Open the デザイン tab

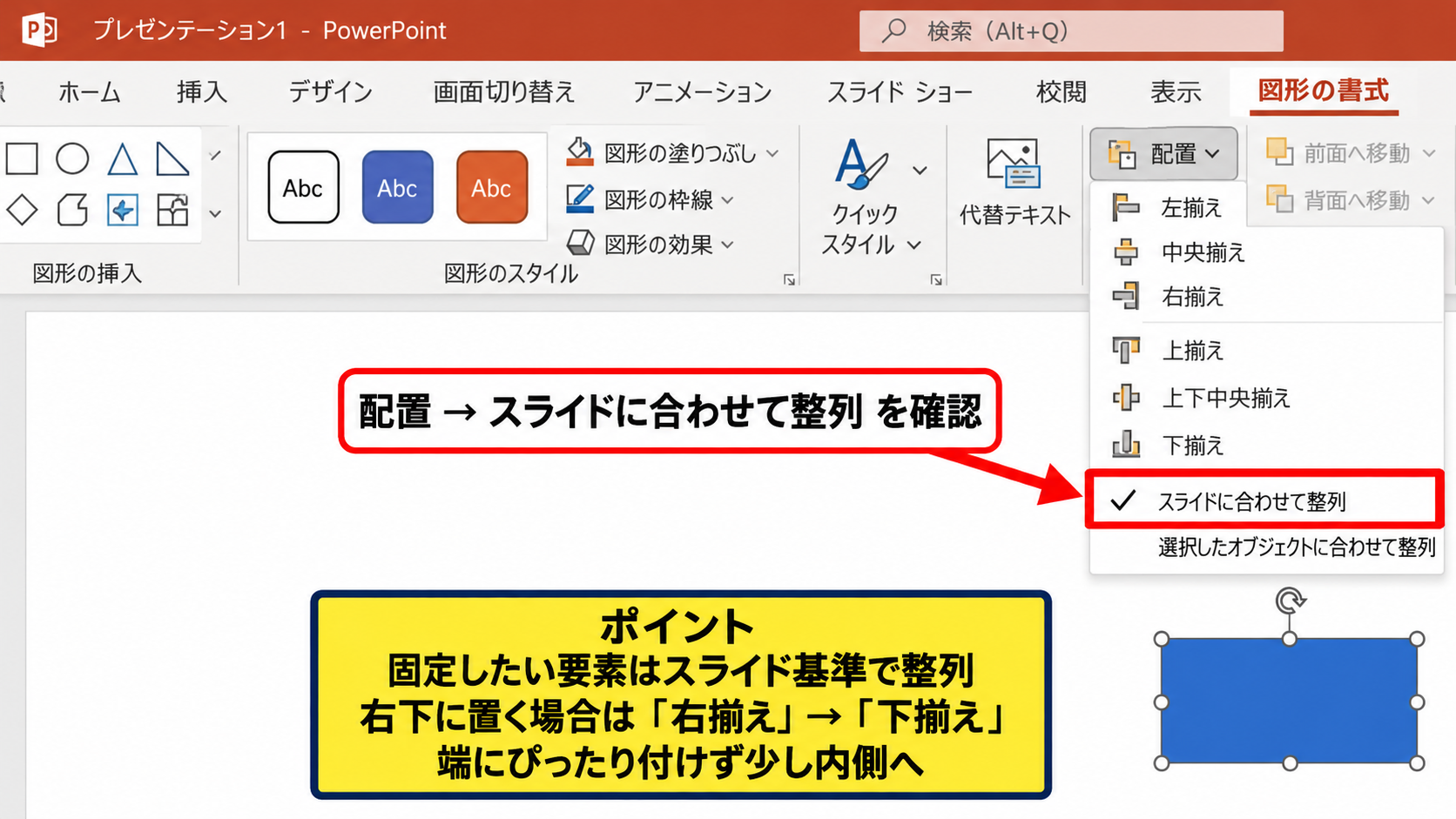331,91
